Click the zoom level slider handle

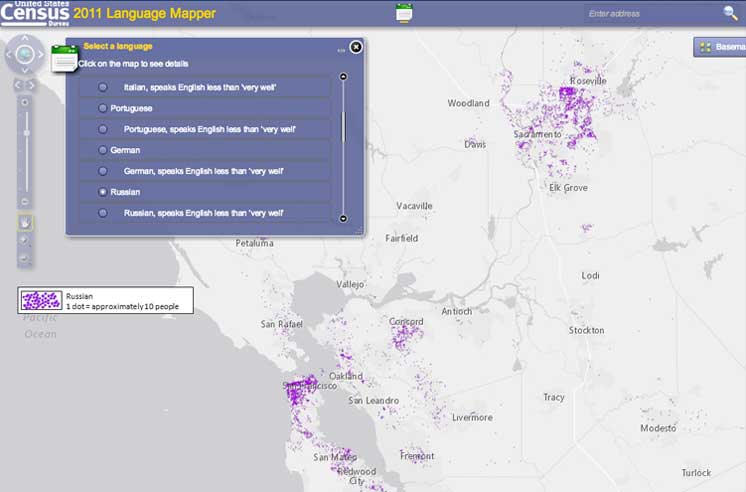tap(27, 133)
